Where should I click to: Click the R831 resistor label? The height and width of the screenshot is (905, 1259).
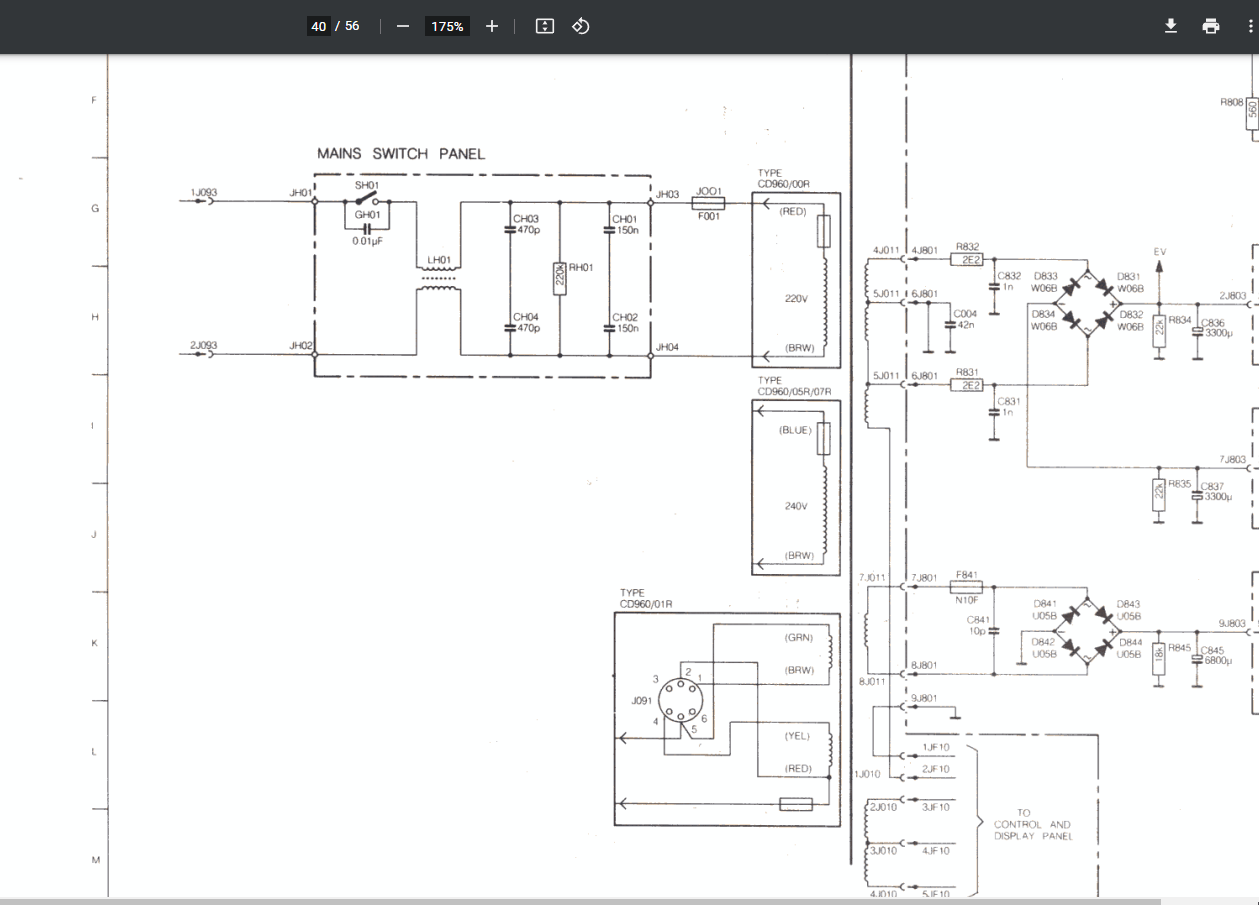[967, 371]
